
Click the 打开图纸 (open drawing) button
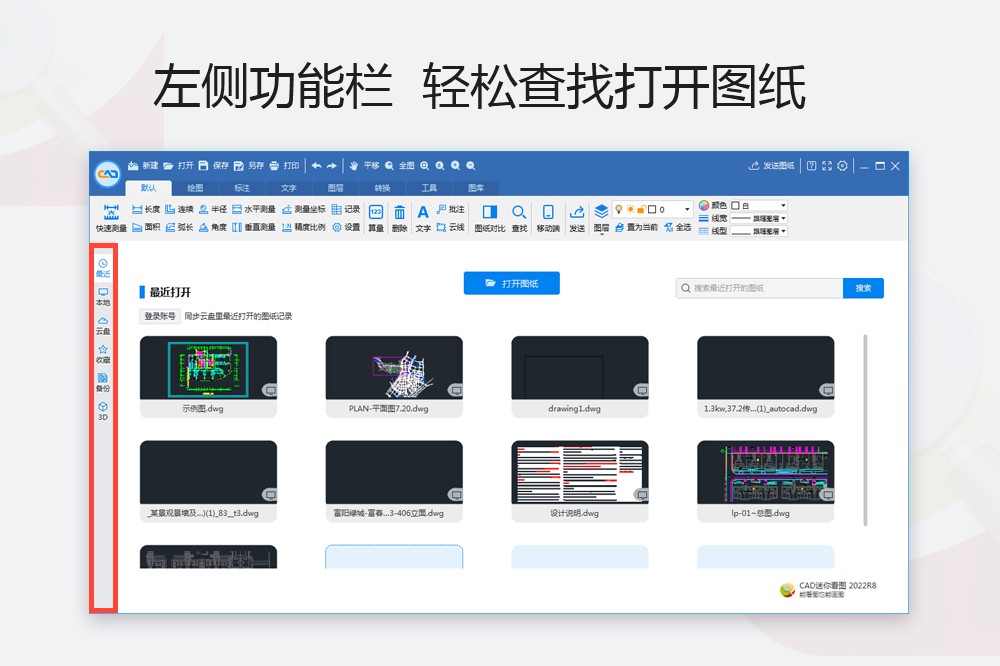[x=510, y=283]
